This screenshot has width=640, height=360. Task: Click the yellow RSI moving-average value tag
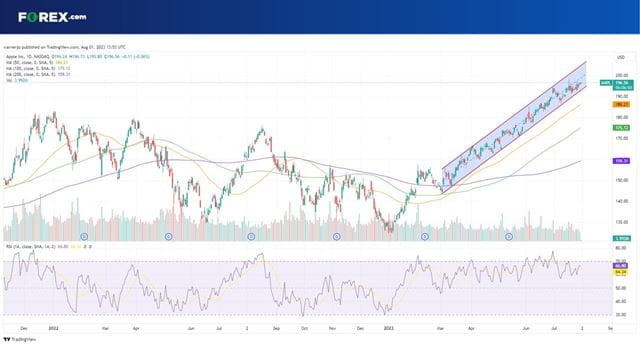pos(620,271)
